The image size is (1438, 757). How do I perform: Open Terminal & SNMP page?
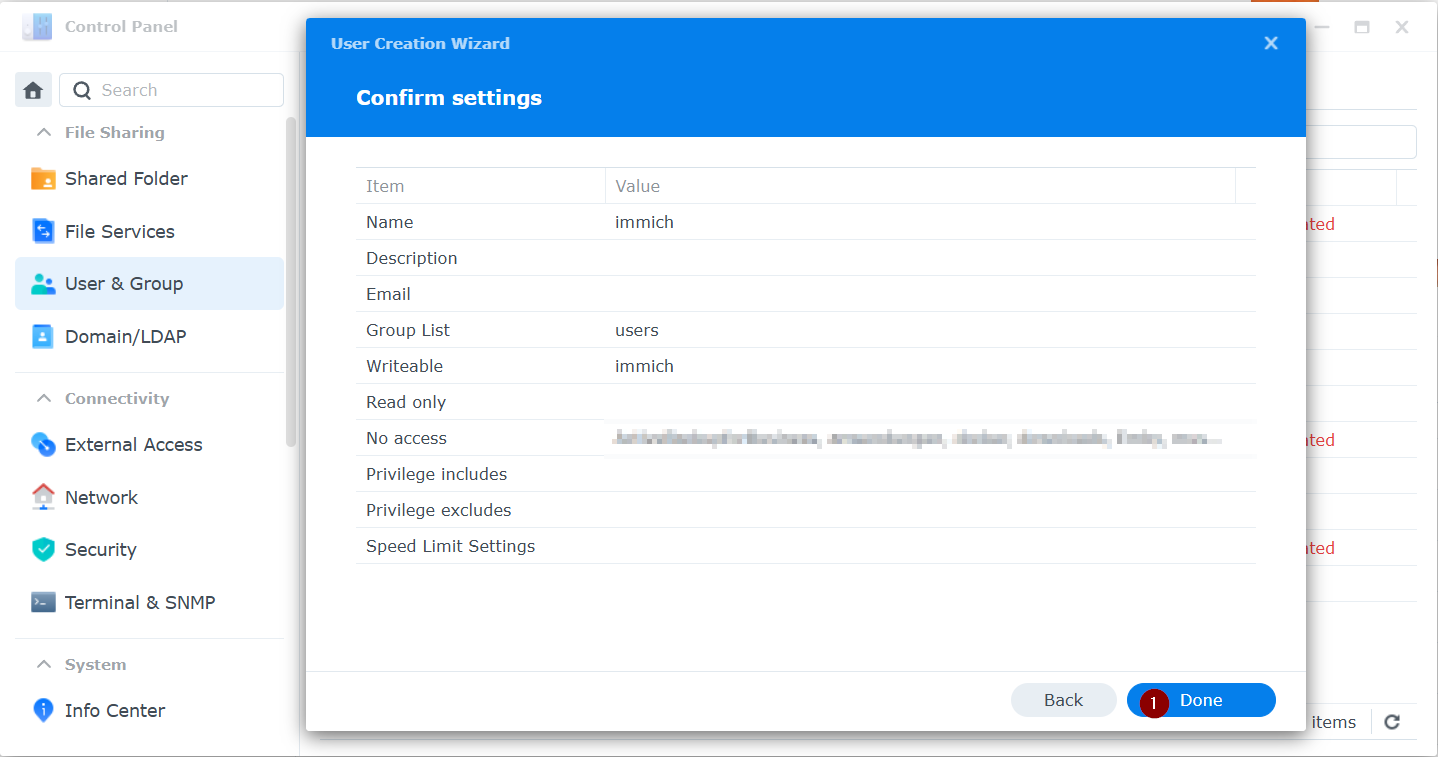pos(149,602)
